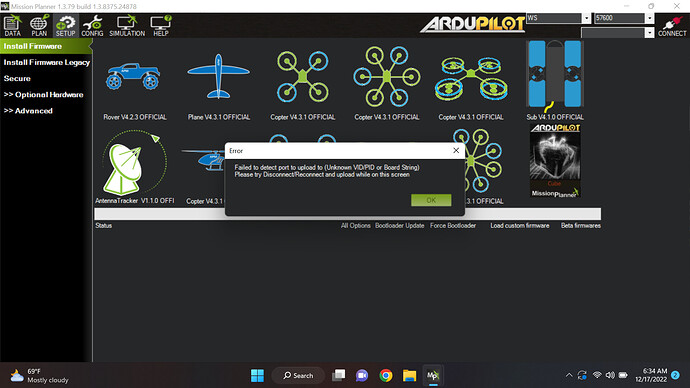Click the Beta firmwares link
Image resolution: width=690 pixels, height=388 pixels.
click(x=580, y=226)
